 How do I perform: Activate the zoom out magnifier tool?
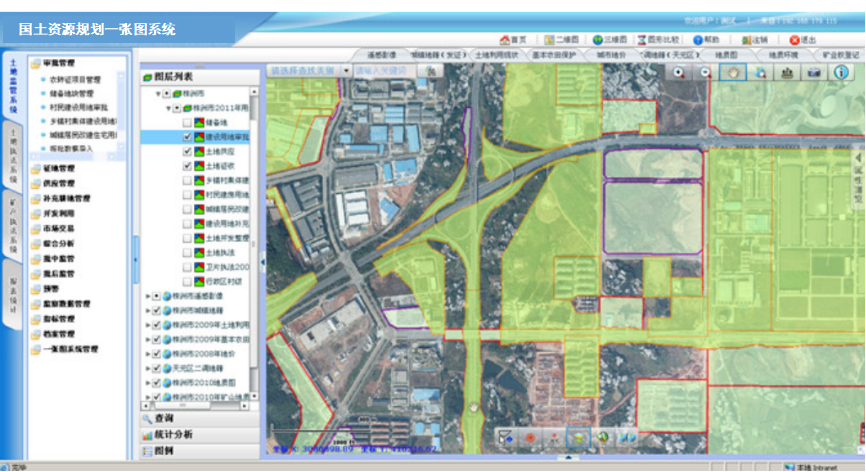[x=706, y=72]
